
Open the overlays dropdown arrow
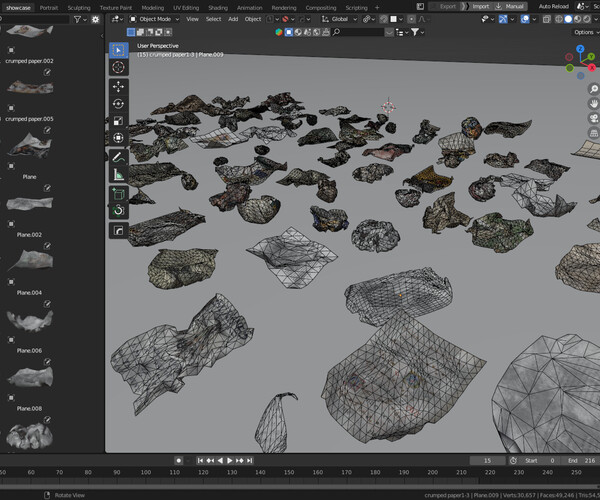tap(534, 19)
